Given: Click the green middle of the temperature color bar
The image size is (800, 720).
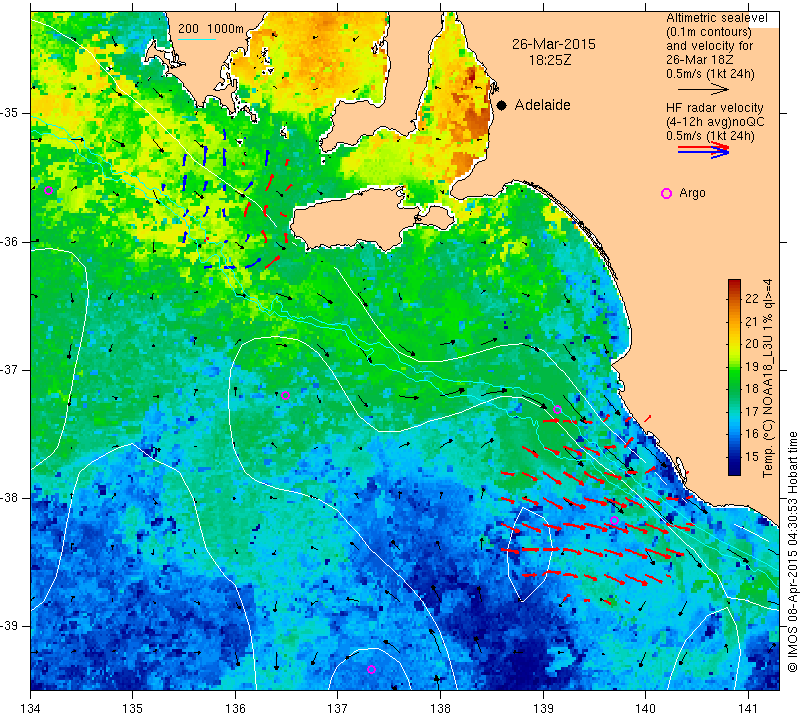Looking at the screenshot, I should 734,378.
